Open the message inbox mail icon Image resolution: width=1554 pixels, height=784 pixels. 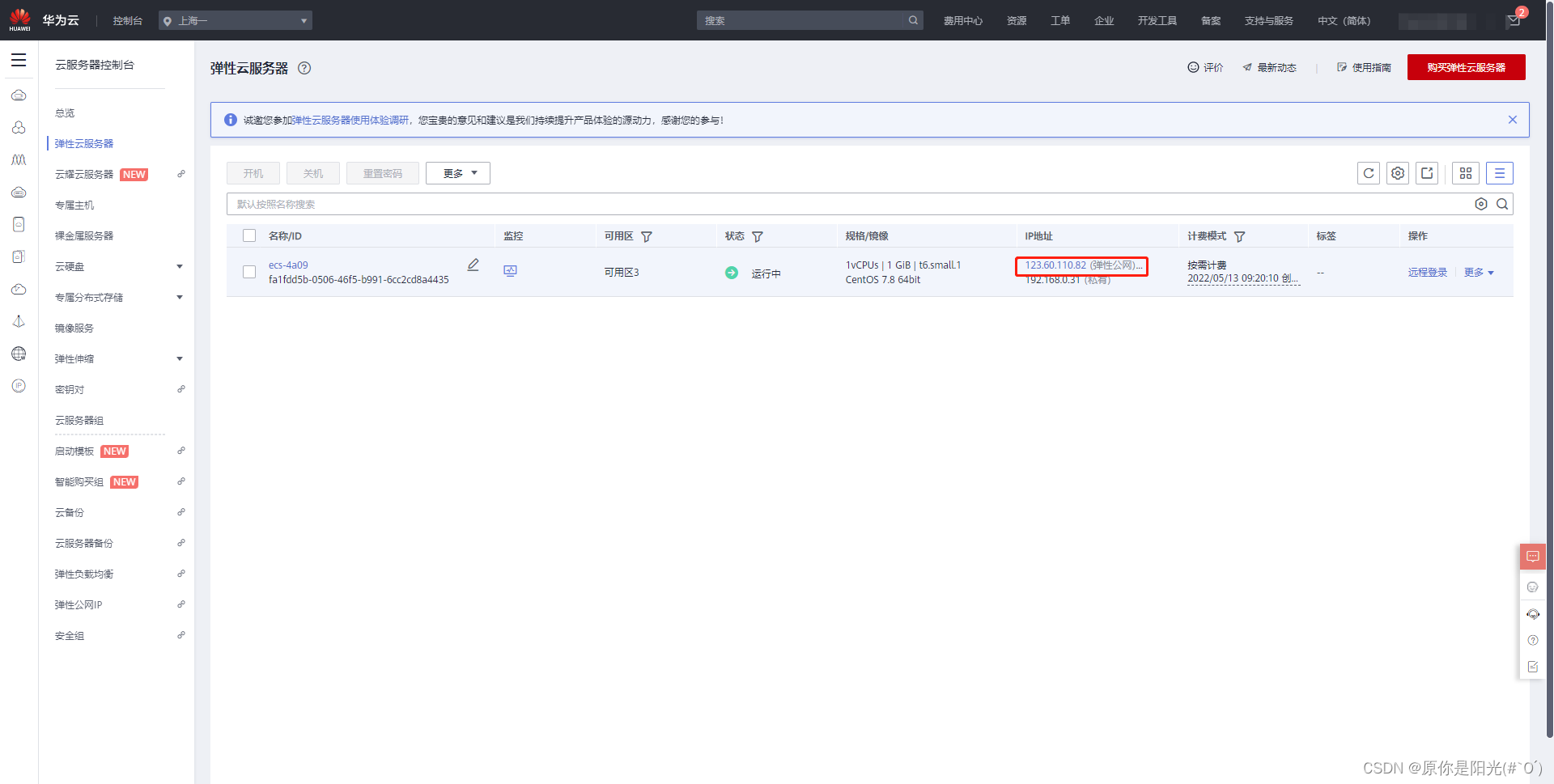tap(1514, 20)
